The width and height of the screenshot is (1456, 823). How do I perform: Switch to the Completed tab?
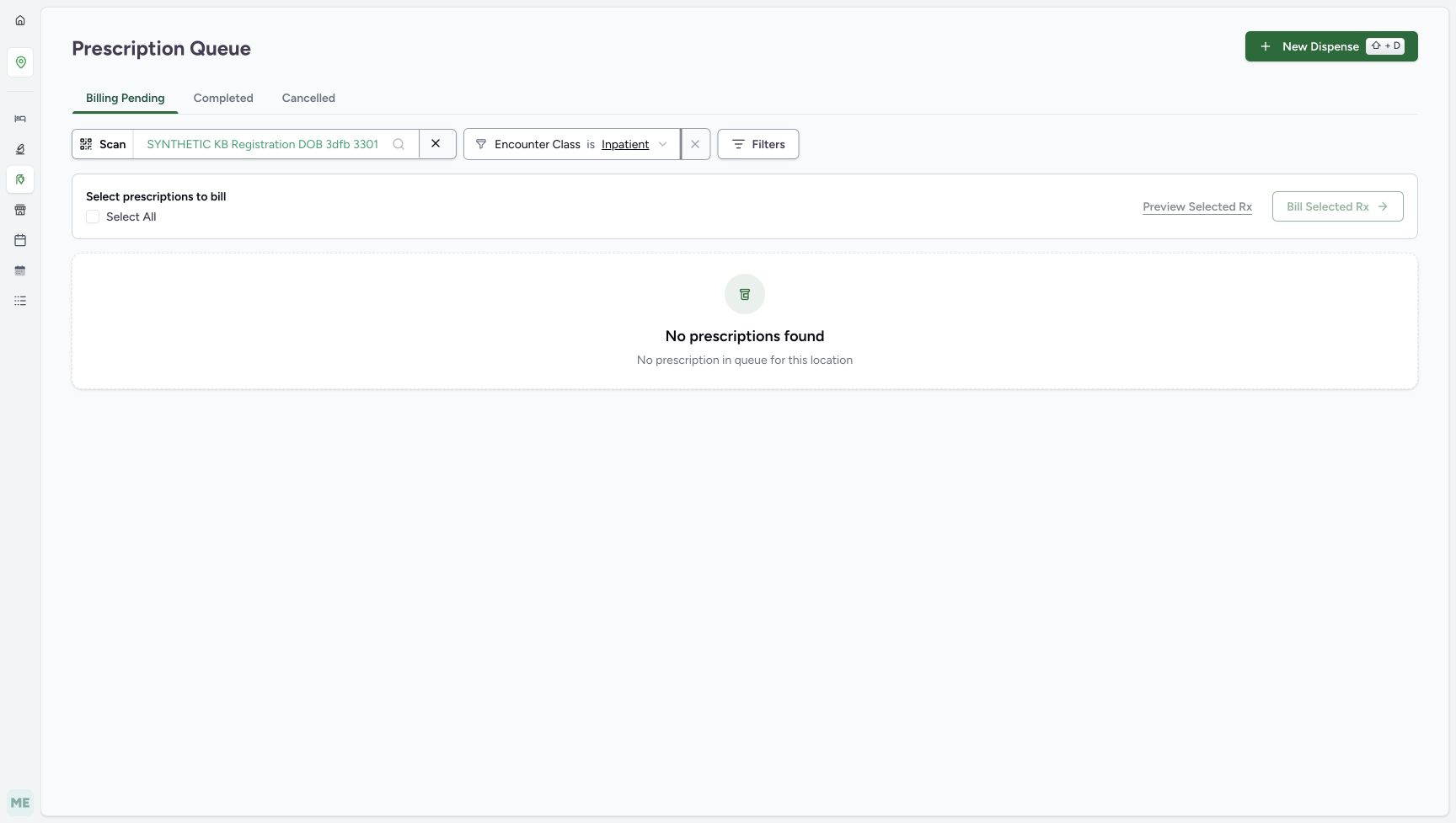(223, 98)
